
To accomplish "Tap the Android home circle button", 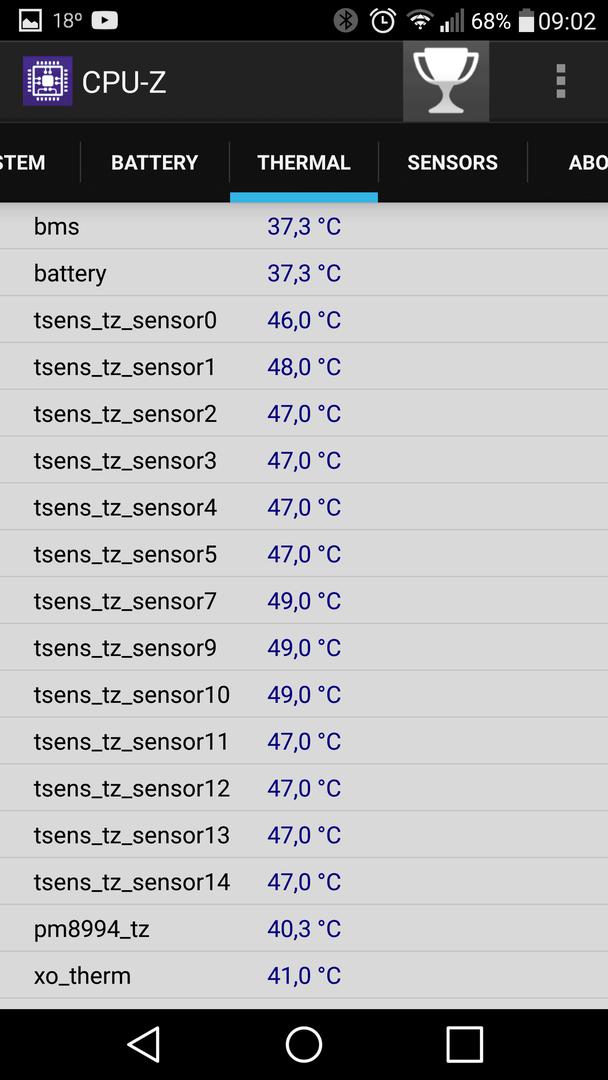I will [x=304, y=1044].
